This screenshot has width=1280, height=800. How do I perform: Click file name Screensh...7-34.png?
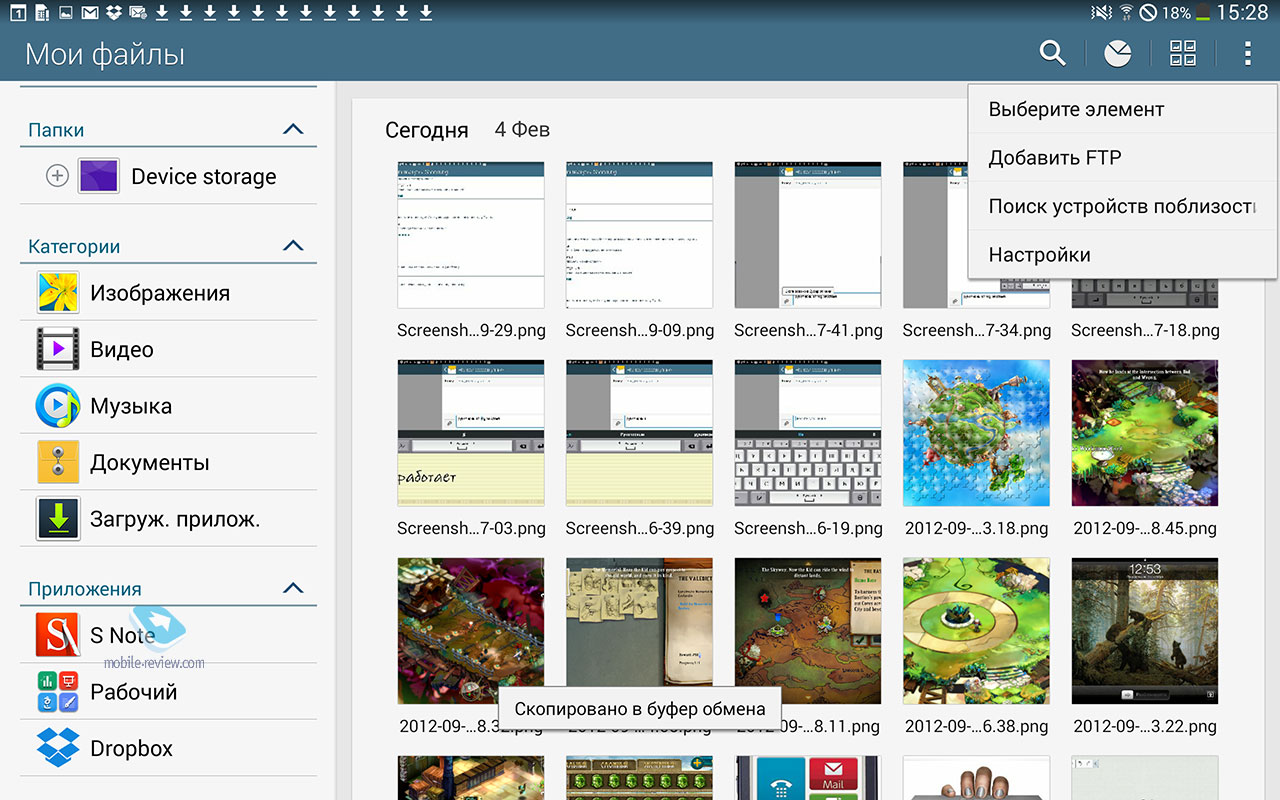pos(977,330)
